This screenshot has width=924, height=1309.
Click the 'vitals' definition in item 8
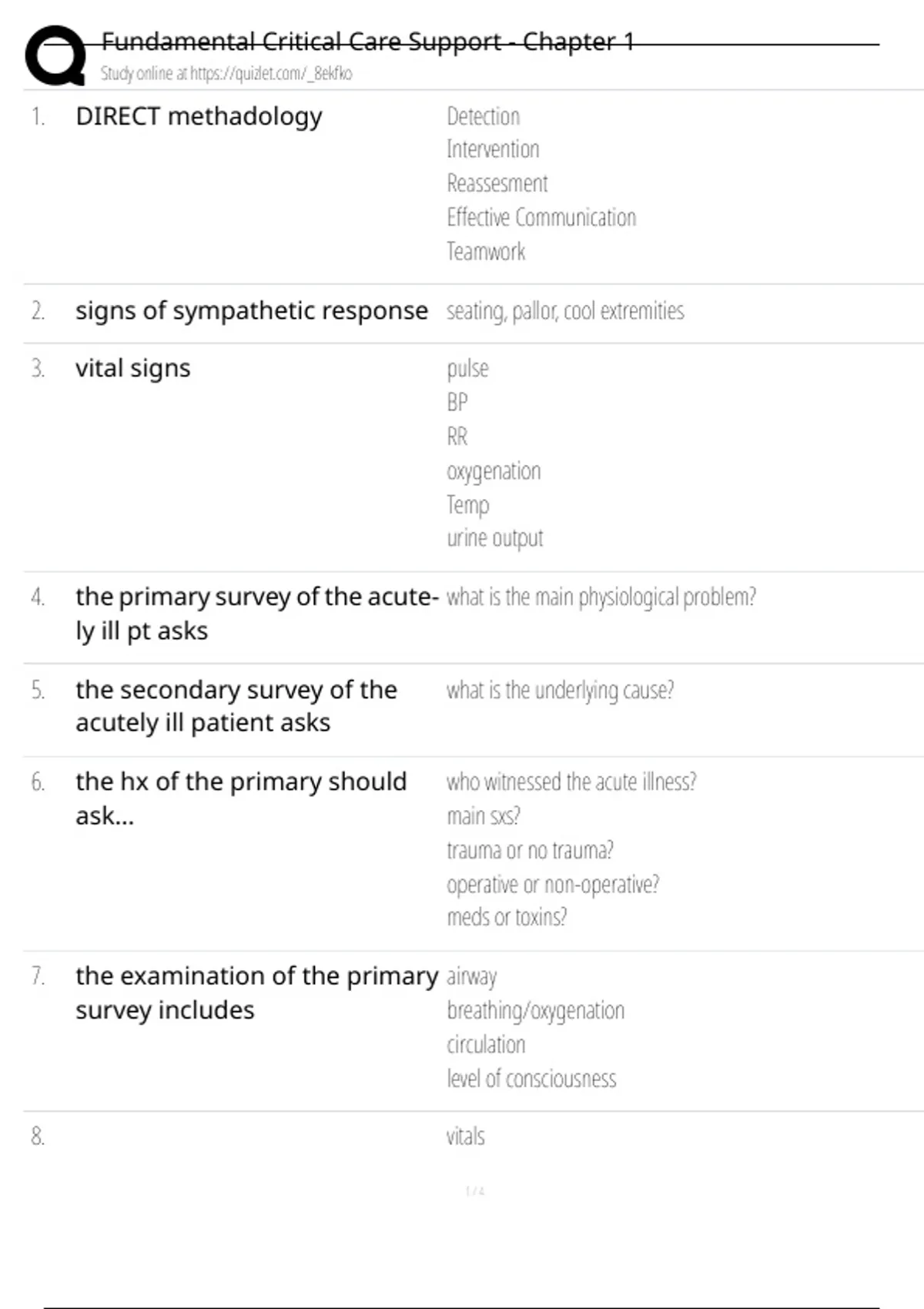(465, 1137)
